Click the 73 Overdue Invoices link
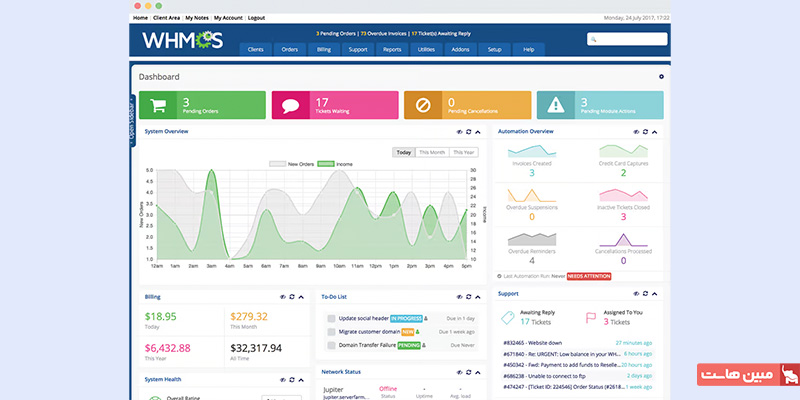Image resolution: width=800 pixels, height=400 pixels. click(384, 34)
